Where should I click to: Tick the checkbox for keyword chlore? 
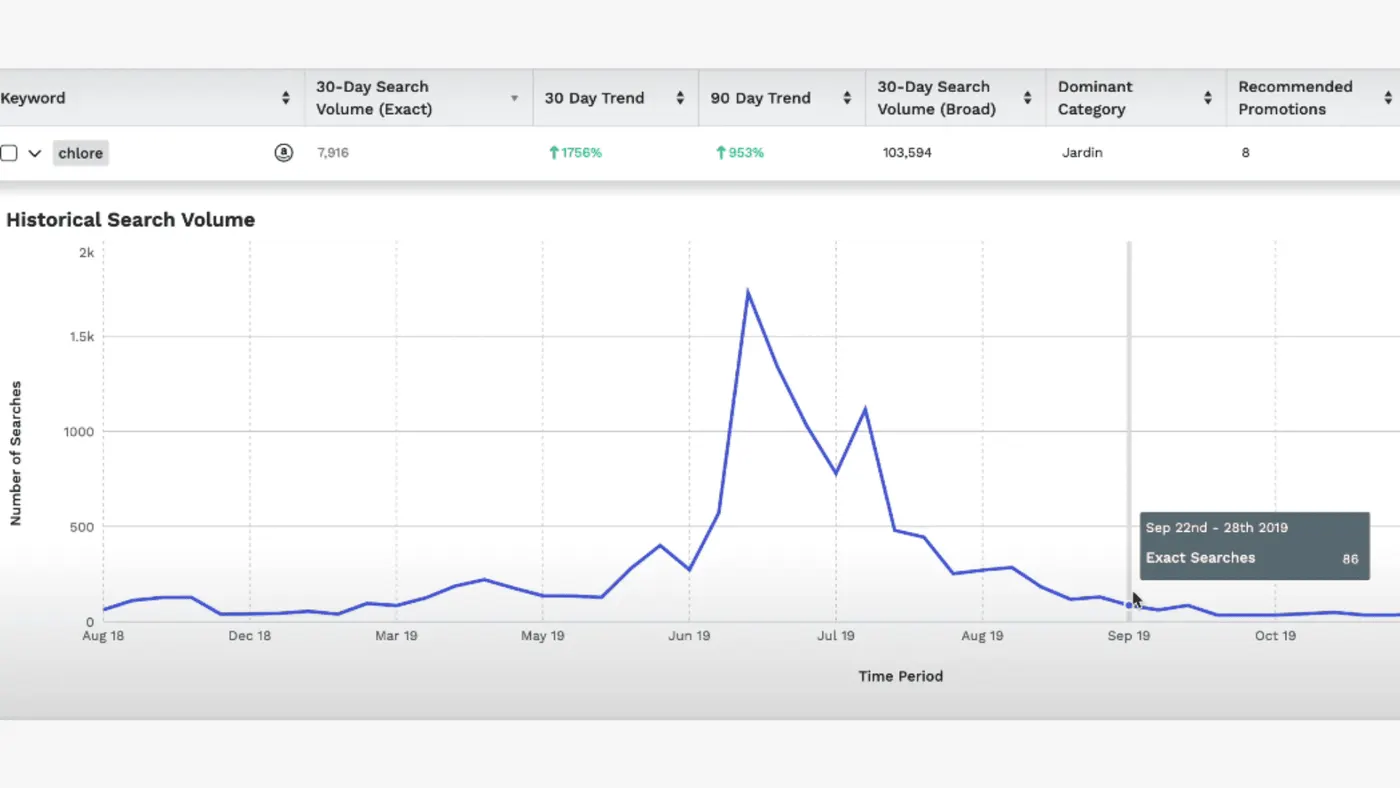point(8,153)
